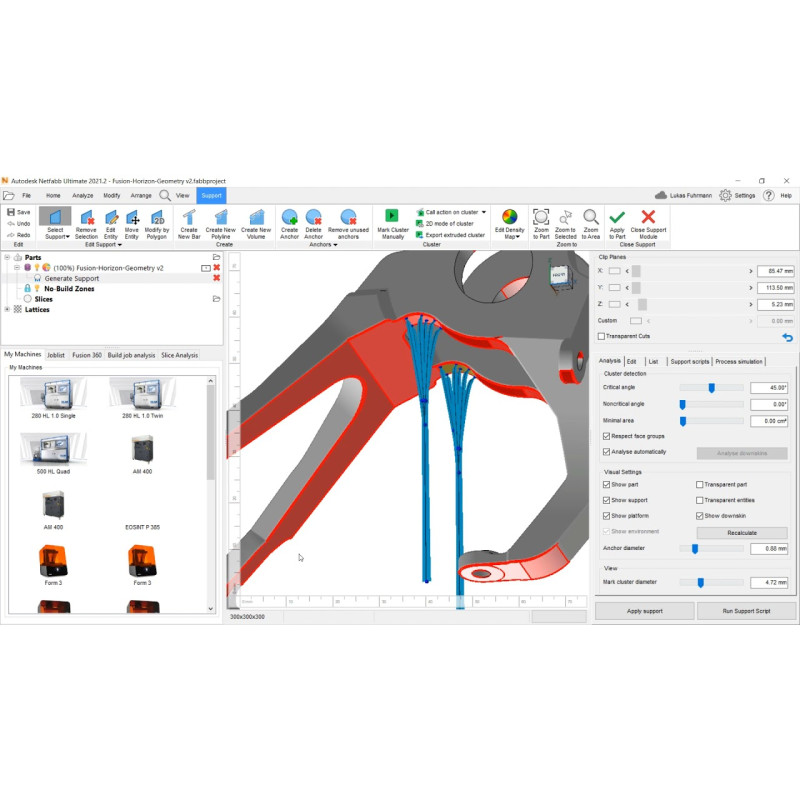This screenshot has height=800, width=800.
Task: Enable the Transparent part checkbox
Action: pos(700,484)
